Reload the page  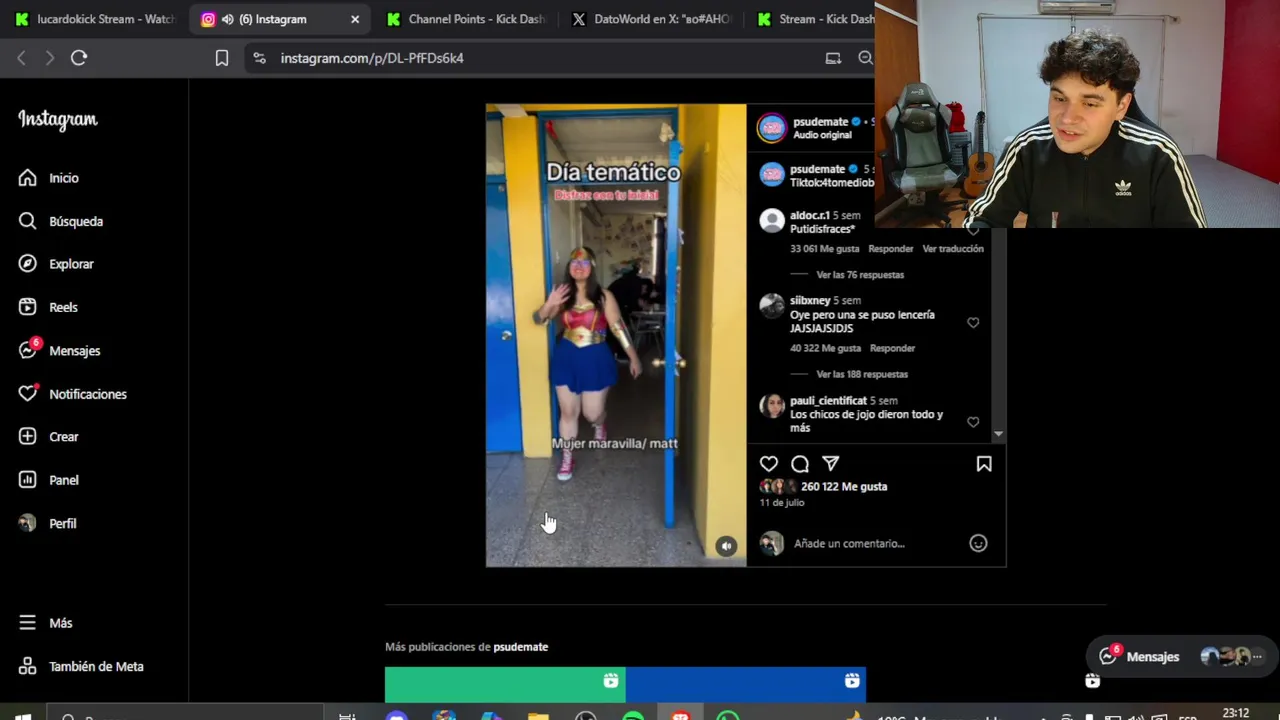(79, 58)
